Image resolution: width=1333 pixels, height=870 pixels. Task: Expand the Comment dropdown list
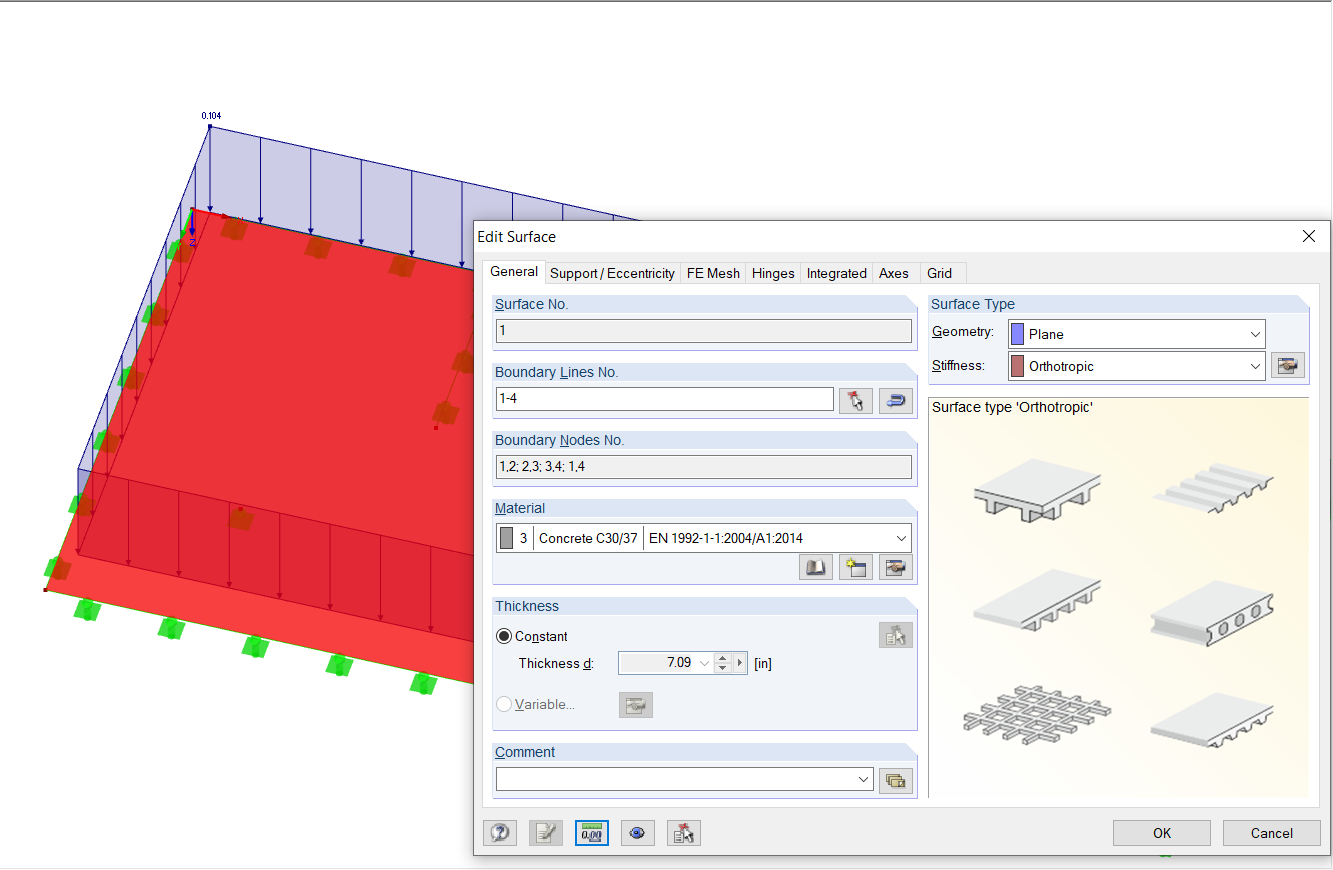(862, 778)
